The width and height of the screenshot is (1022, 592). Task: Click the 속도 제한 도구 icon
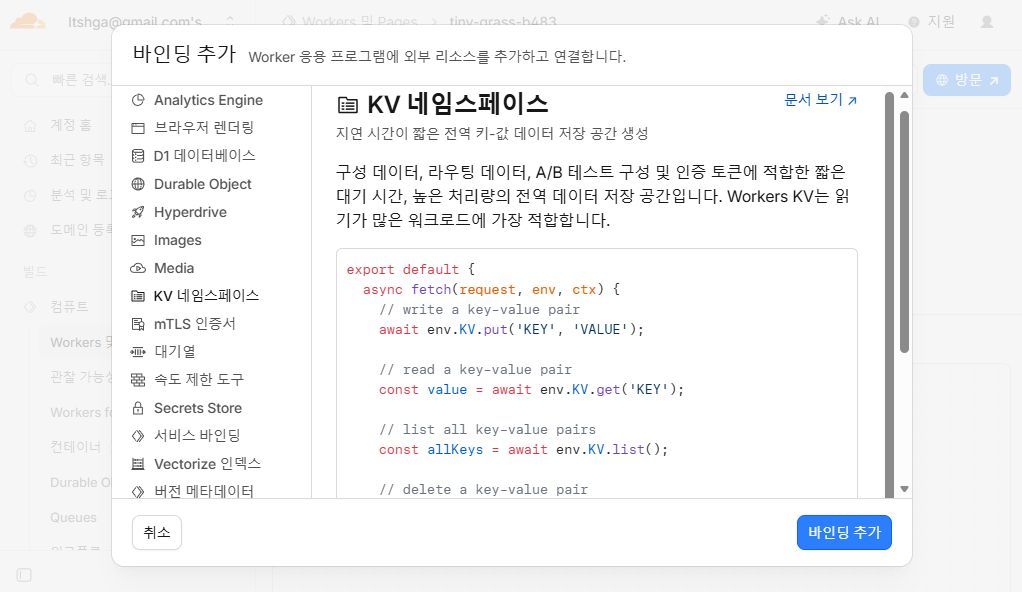coord(138,379)
